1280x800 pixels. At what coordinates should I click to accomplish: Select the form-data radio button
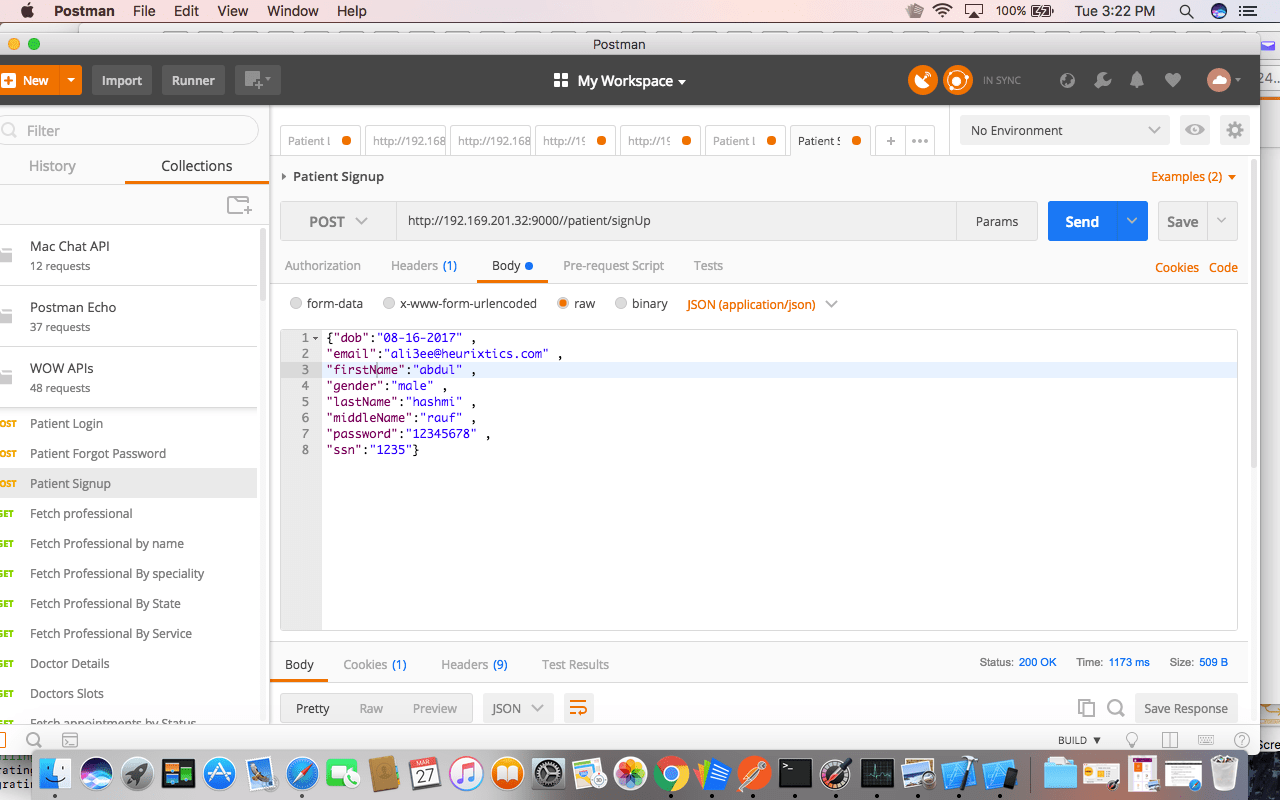click(296, 303)
